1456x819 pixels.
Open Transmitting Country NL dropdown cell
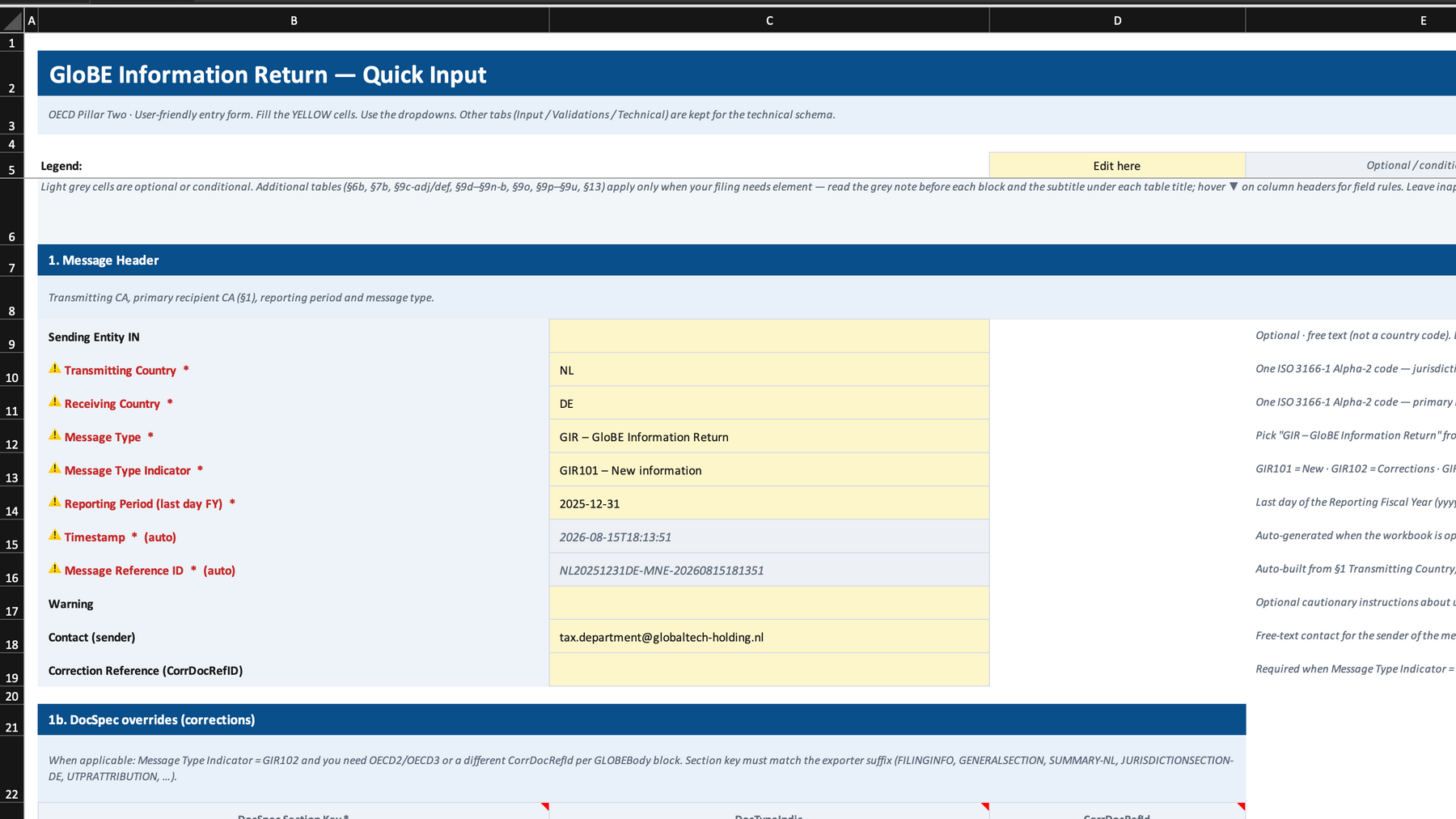point(769,370)
